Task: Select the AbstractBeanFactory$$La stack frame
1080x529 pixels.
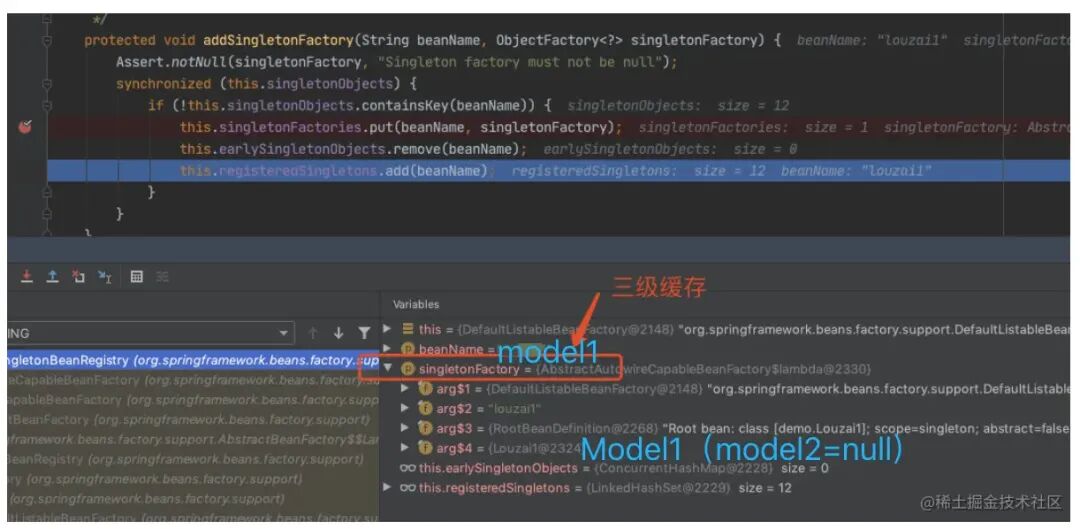Action: click(x=193, y=439)
